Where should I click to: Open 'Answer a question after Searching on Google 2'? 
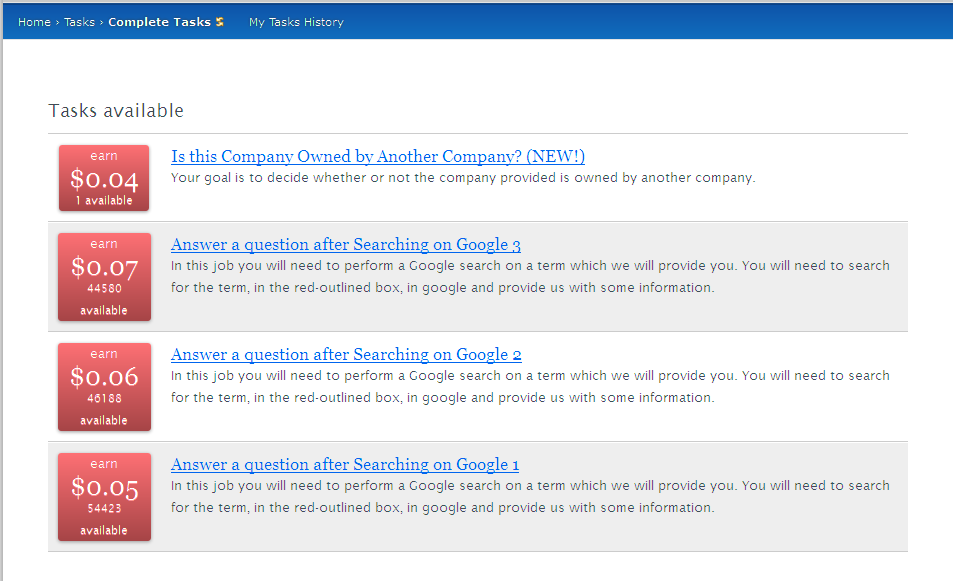346,355
